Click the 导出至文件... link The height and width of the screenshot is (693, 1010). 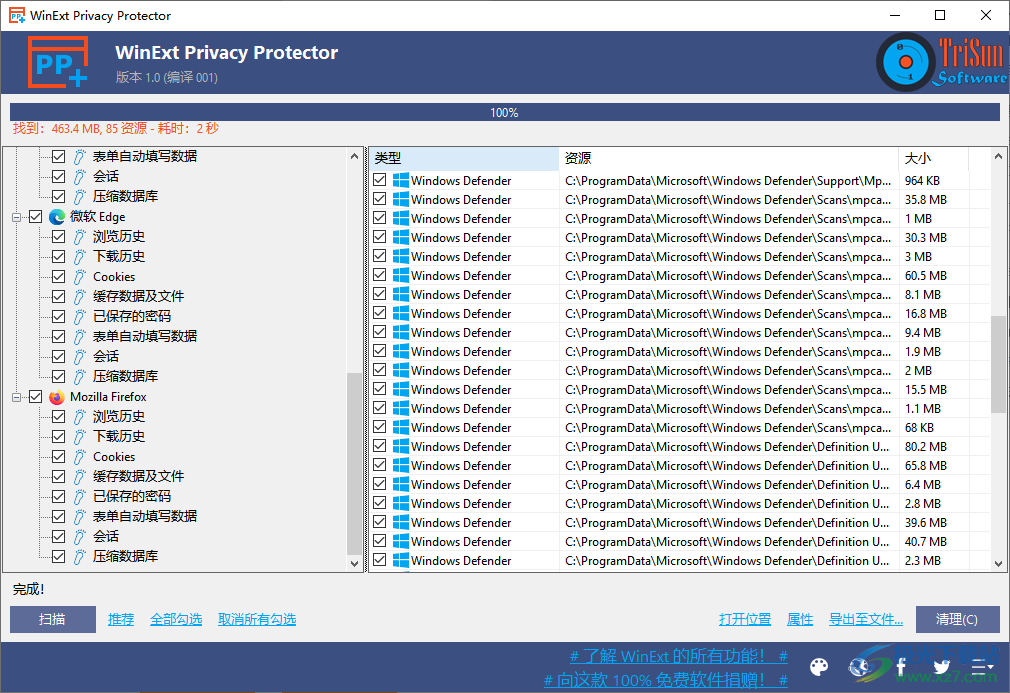pos(866,620)
